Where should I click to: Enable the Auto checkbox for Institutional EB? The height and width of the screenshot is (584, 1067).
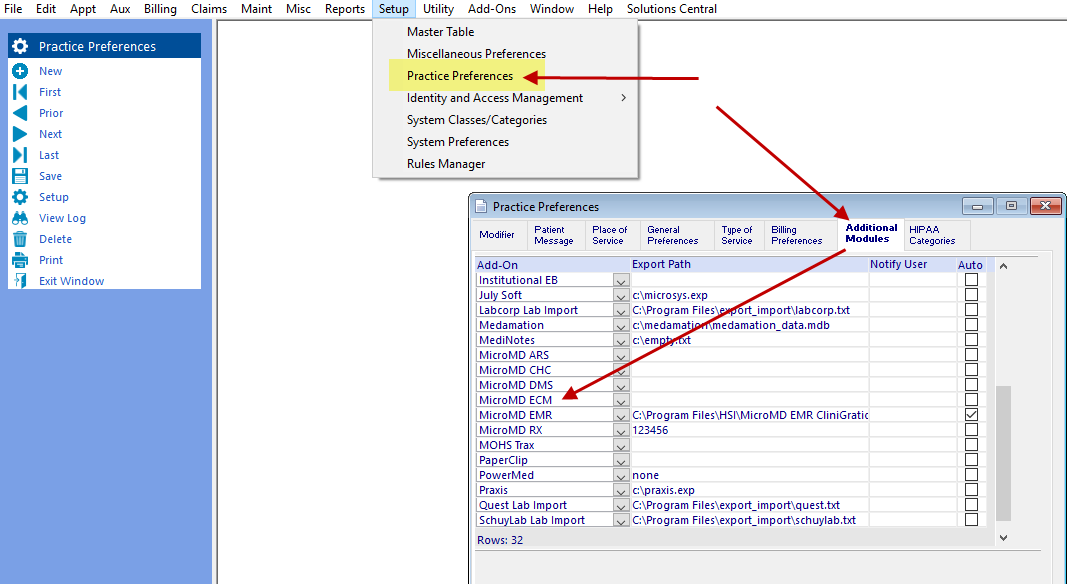click(971, 279)
